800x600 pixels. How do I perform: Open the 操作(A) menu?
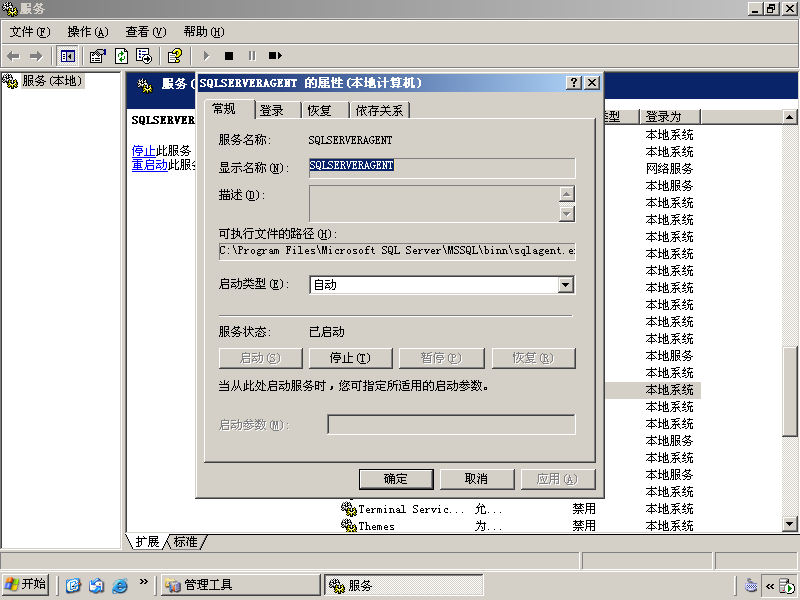pyautogui.click(x=88, y=32)
